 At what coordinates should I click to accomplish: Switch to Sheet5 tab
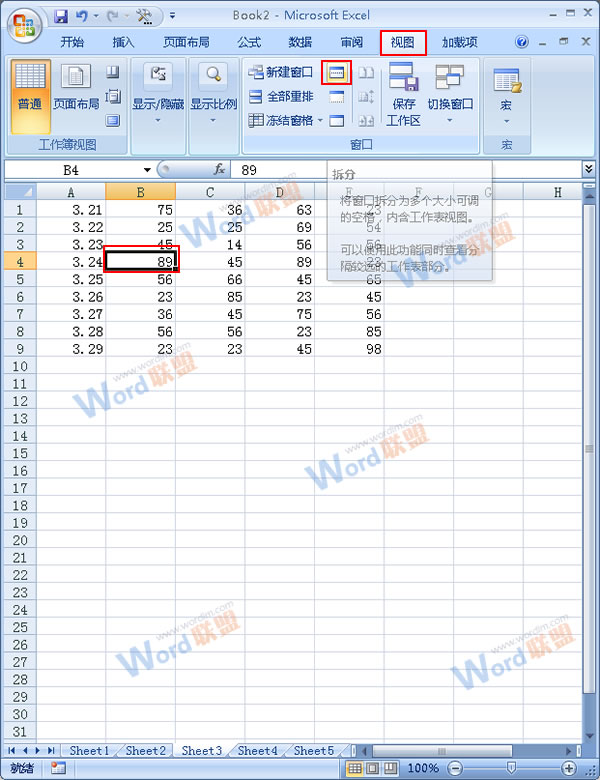[313, 750]
